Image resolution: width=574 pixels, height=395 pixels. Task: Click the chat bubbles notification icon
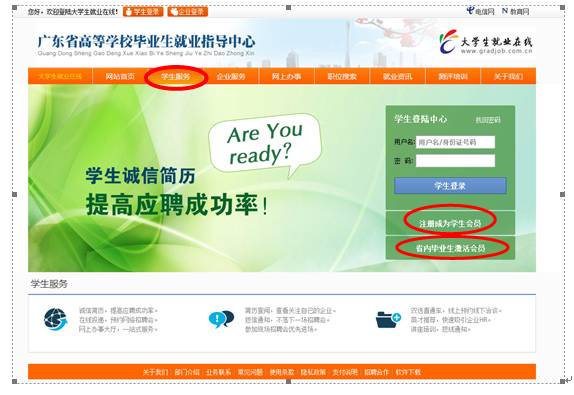click(x=221, y=319)
